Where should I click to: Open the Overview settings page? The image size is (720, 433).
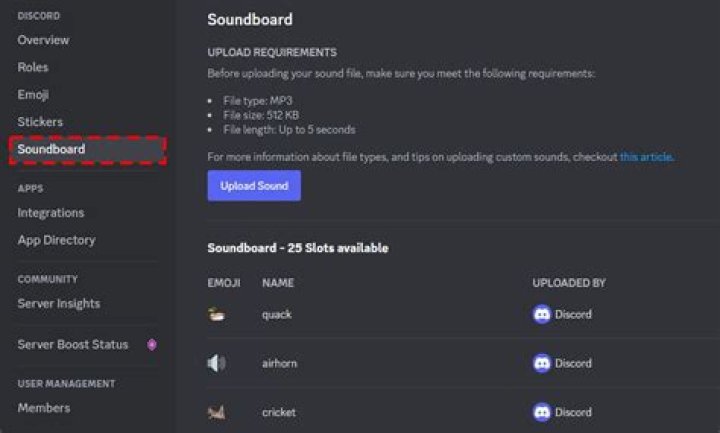pos(43,40)
